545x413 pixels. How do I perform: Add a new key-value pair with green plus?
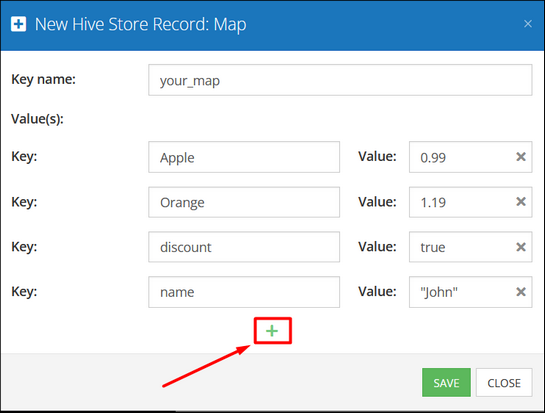[x=272, y=331]
